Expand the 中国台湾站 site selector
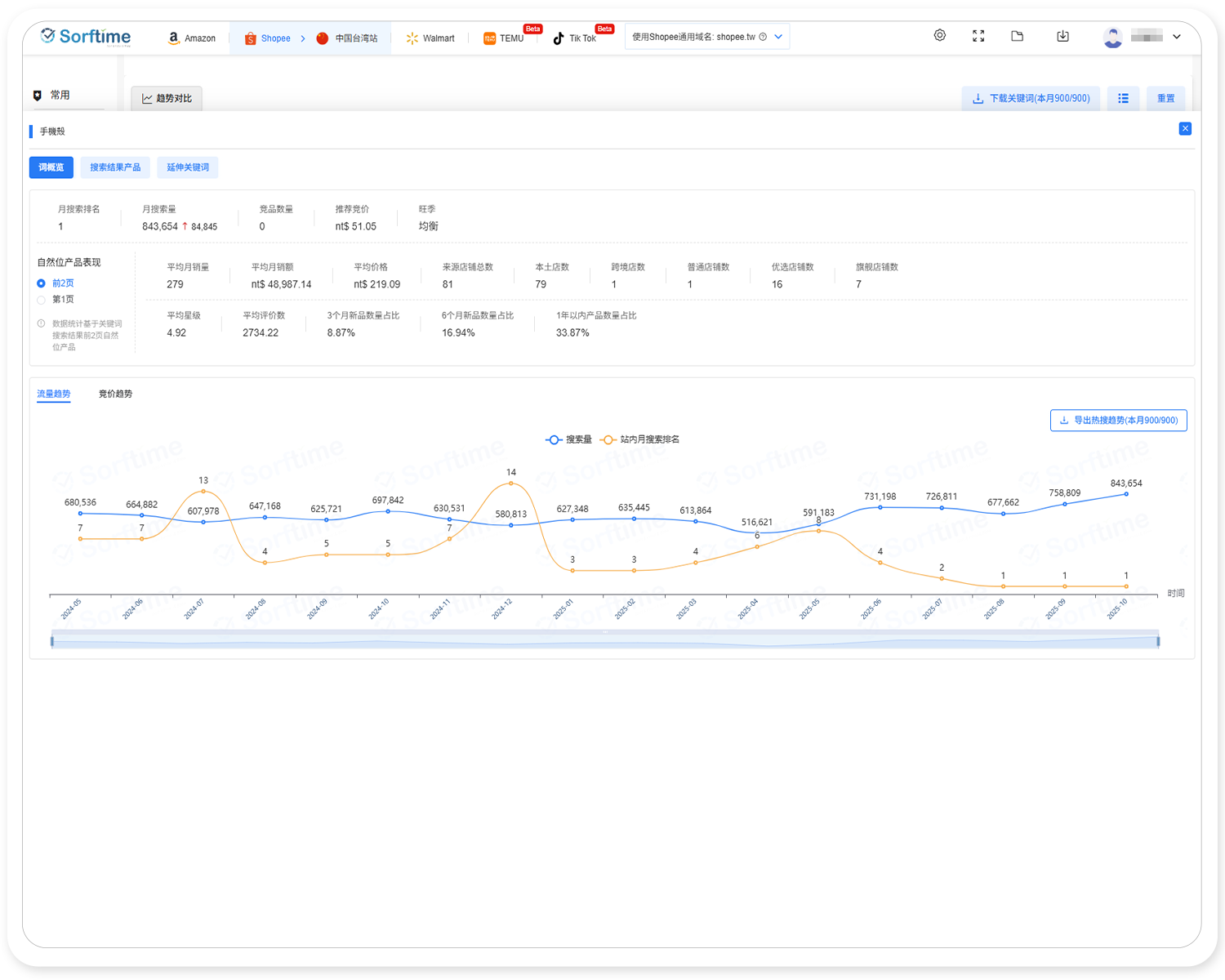Image resolution: width=1225 pixels, height=980 pixels. click(348, 38)
